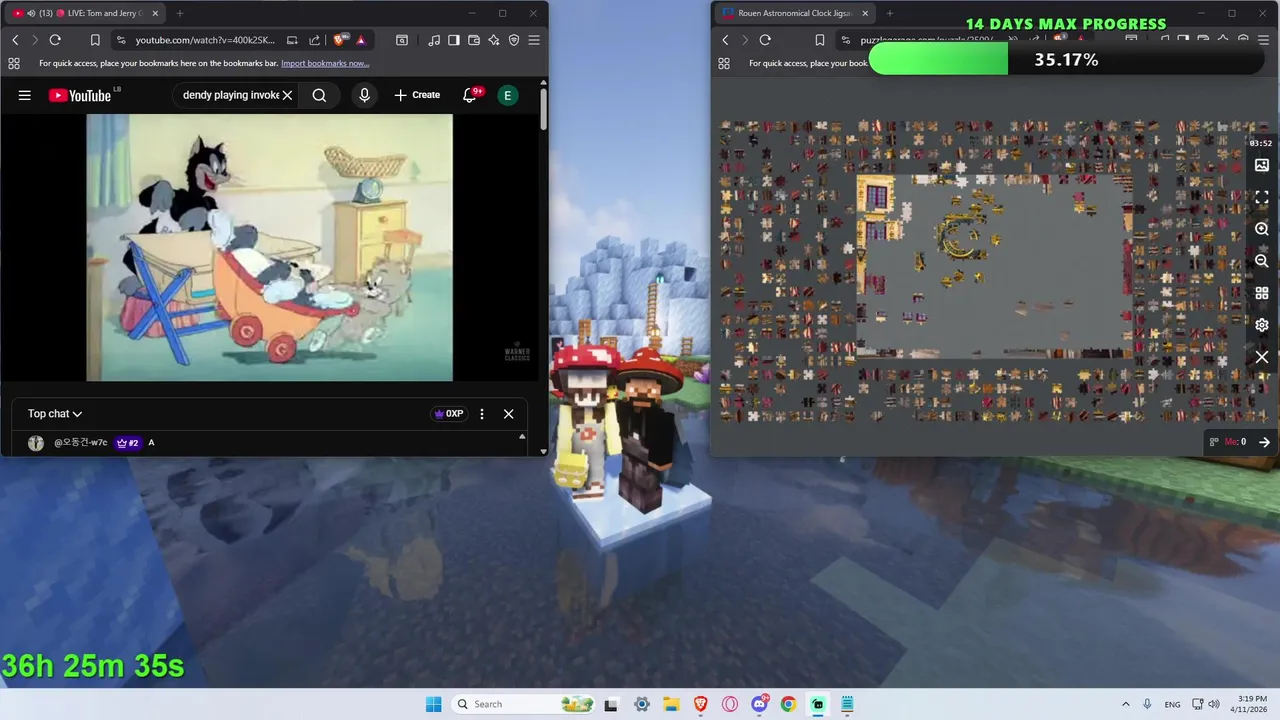1280x720 pixels.
Task: Click the Windows taskbar Search box
Action: pyautogui.click(x=523, y=704)
